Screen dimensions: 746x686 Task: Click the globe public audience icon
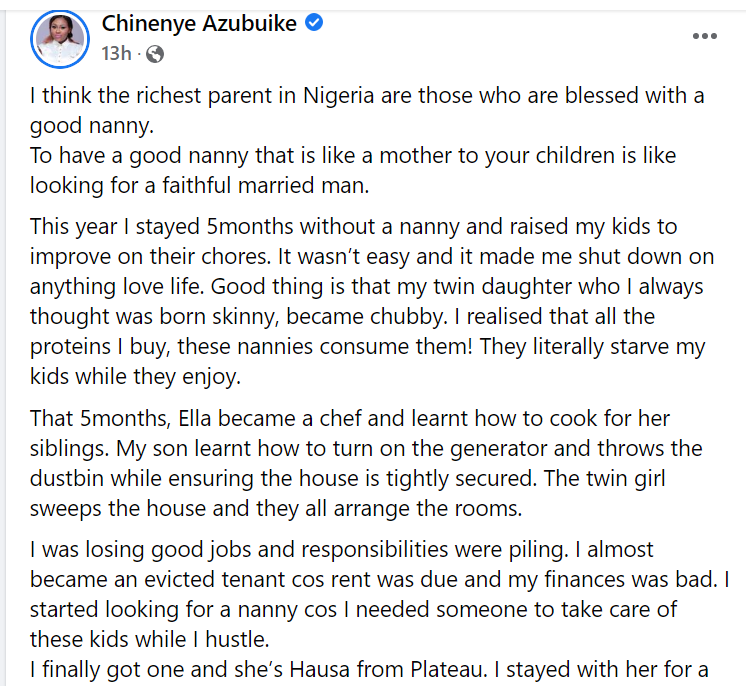155,54
